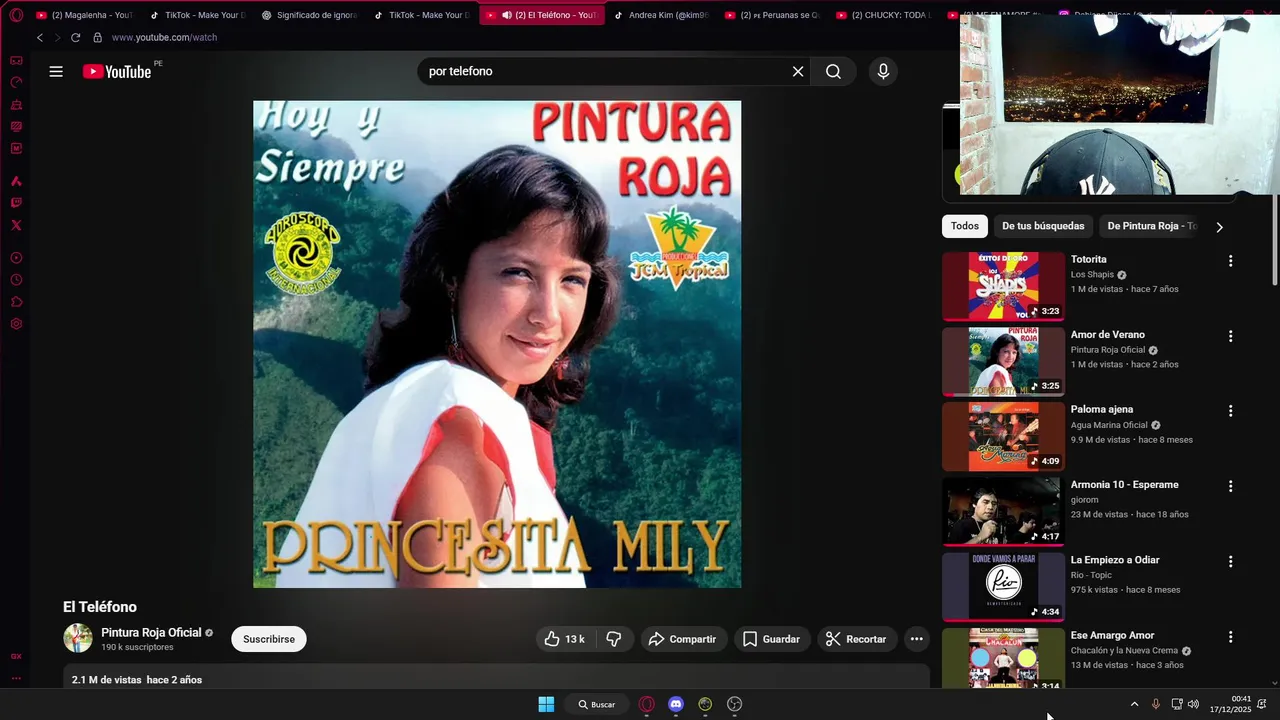Click the Compartir share button
The image size is (1280, 720).
pyautogui.click(x=684, y=639)
